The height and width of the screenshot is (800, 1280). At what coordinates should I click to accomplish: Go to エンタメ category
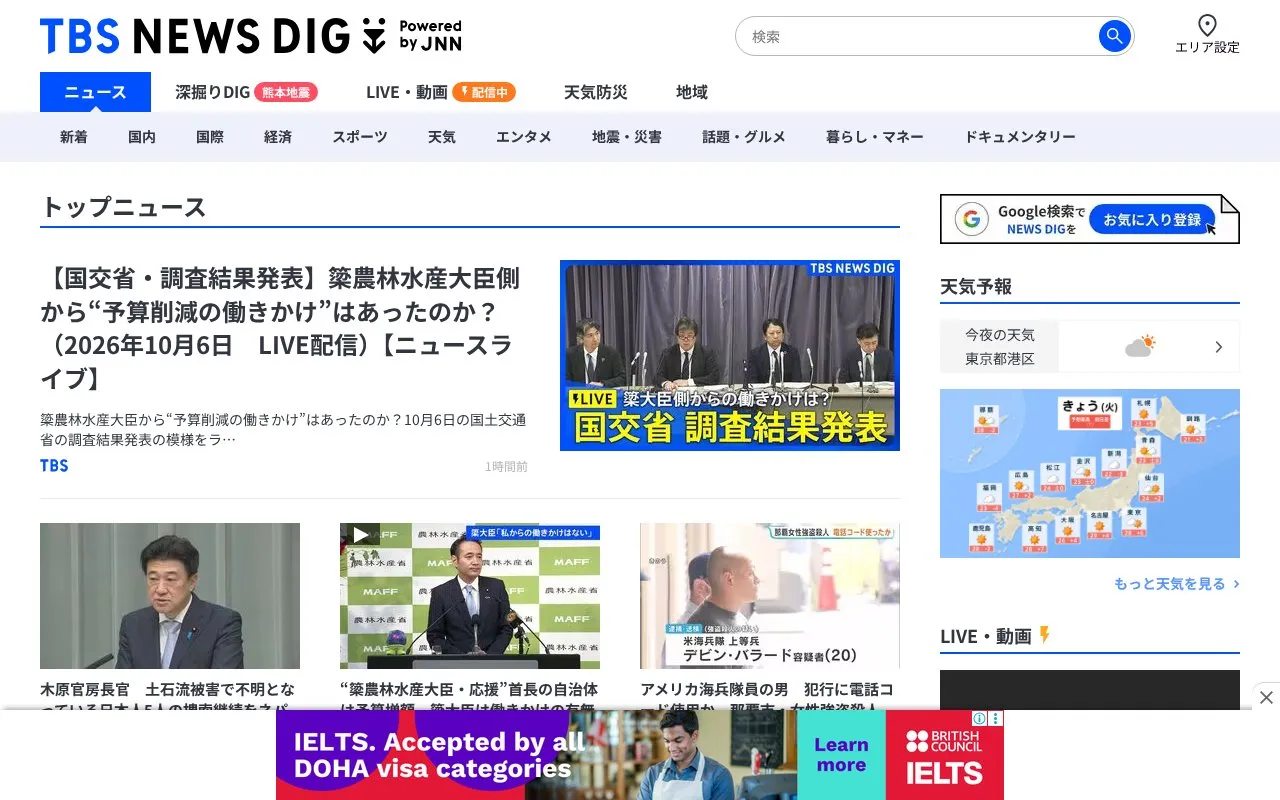coord(524,137)
